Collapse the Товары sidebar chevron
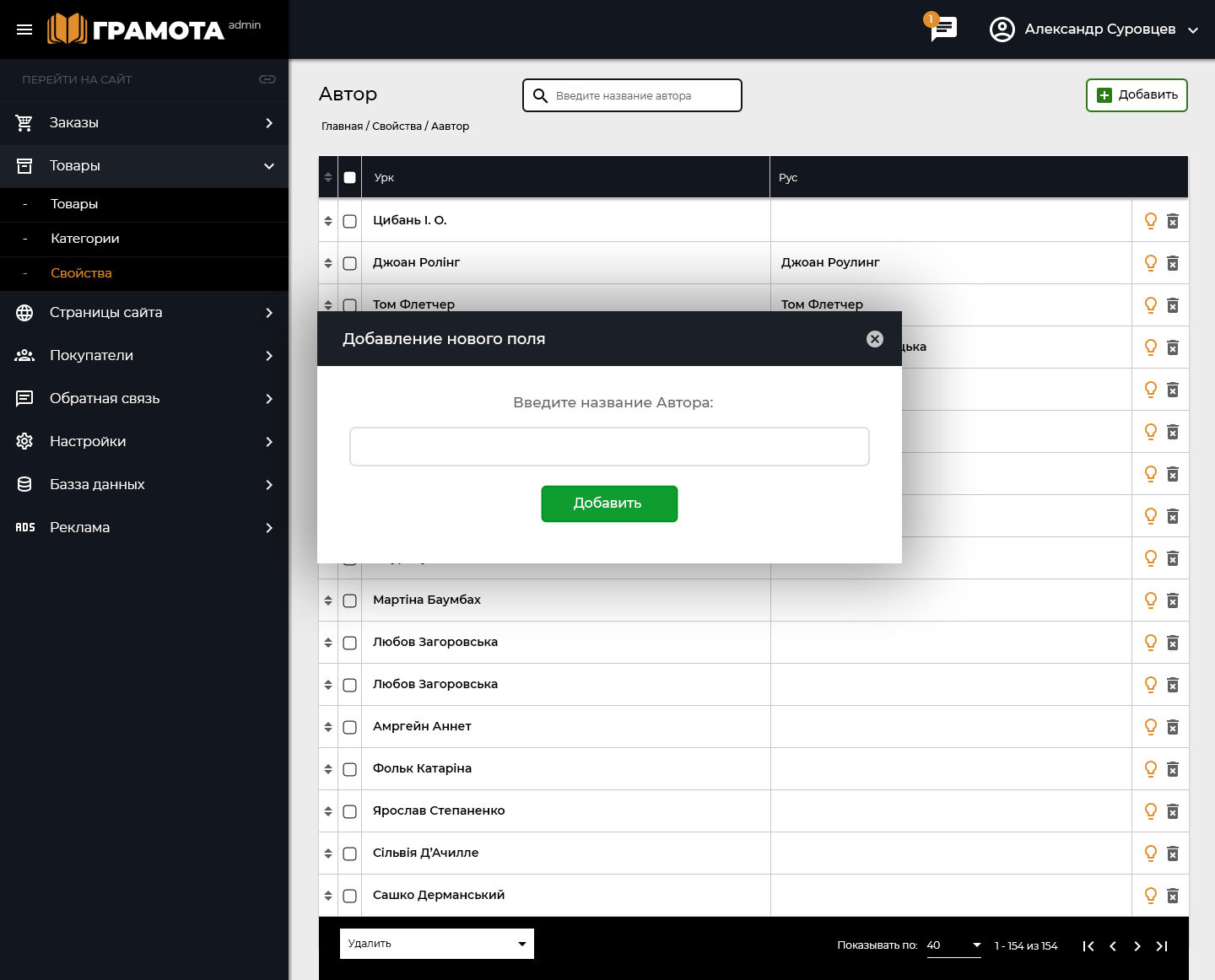The image size is (1215, 980). point(269,166)
